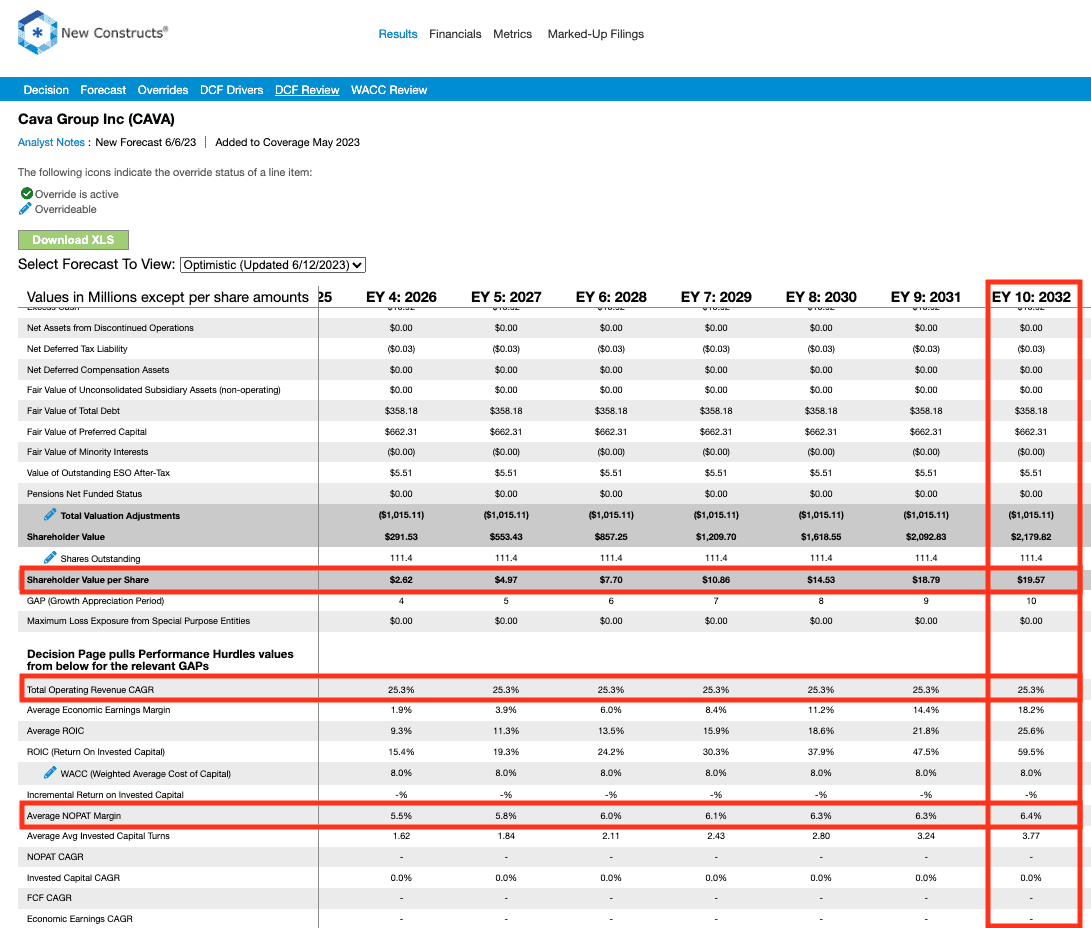The width and height of the screenshot is (1091, 928).
Task: Go to the Decision page
Action: pos(46,90)
